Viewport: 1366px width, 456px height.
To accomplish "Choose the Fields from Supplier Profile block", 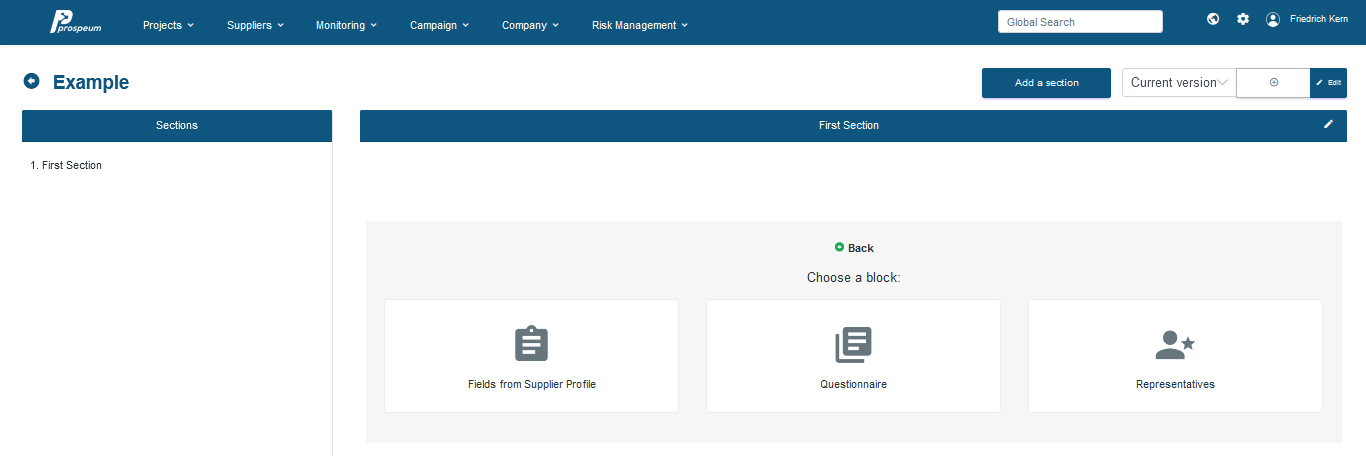I will click(x=531, y=356).
